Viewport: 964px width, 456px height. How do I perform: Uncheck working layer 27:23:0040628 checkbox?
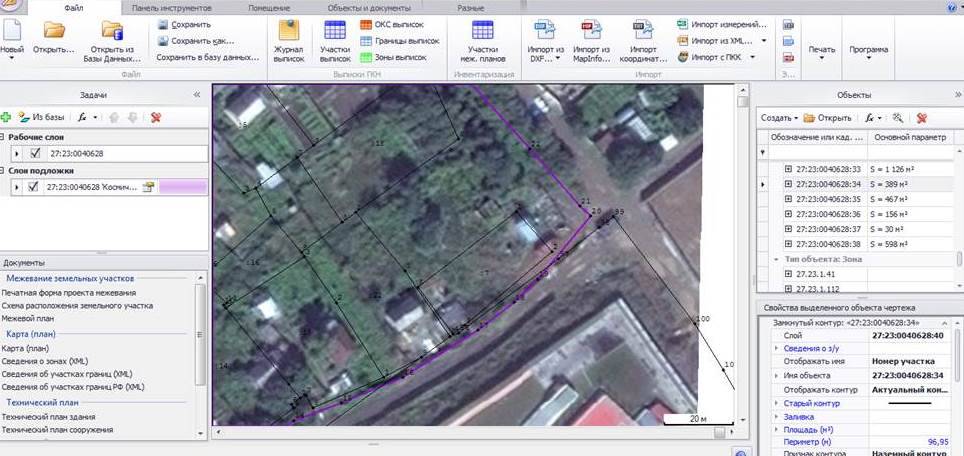click(x=35, y=154)
